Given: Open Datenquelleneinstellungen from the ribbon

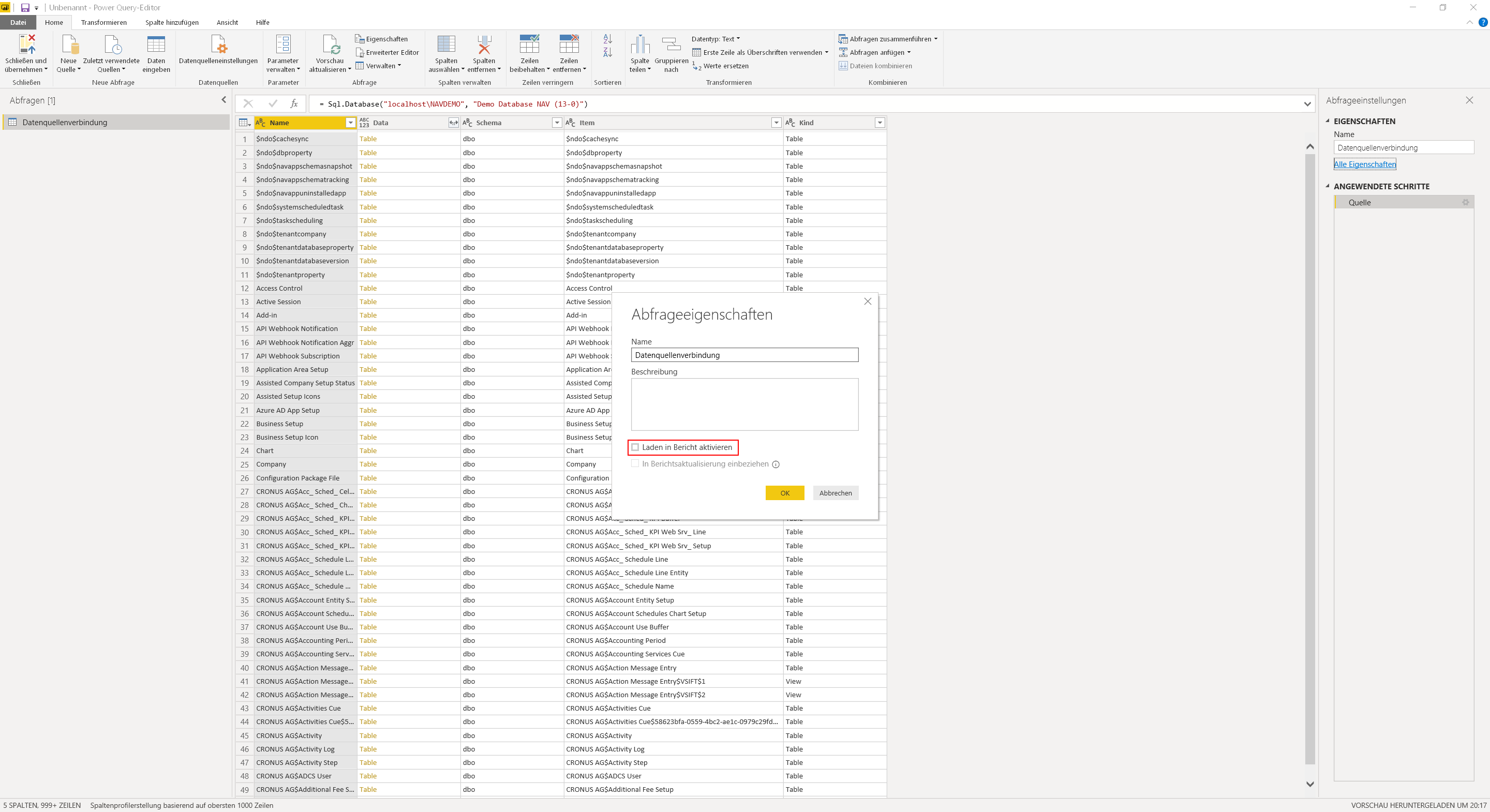Looking at the screenshot, I should (x=218, y=53).
